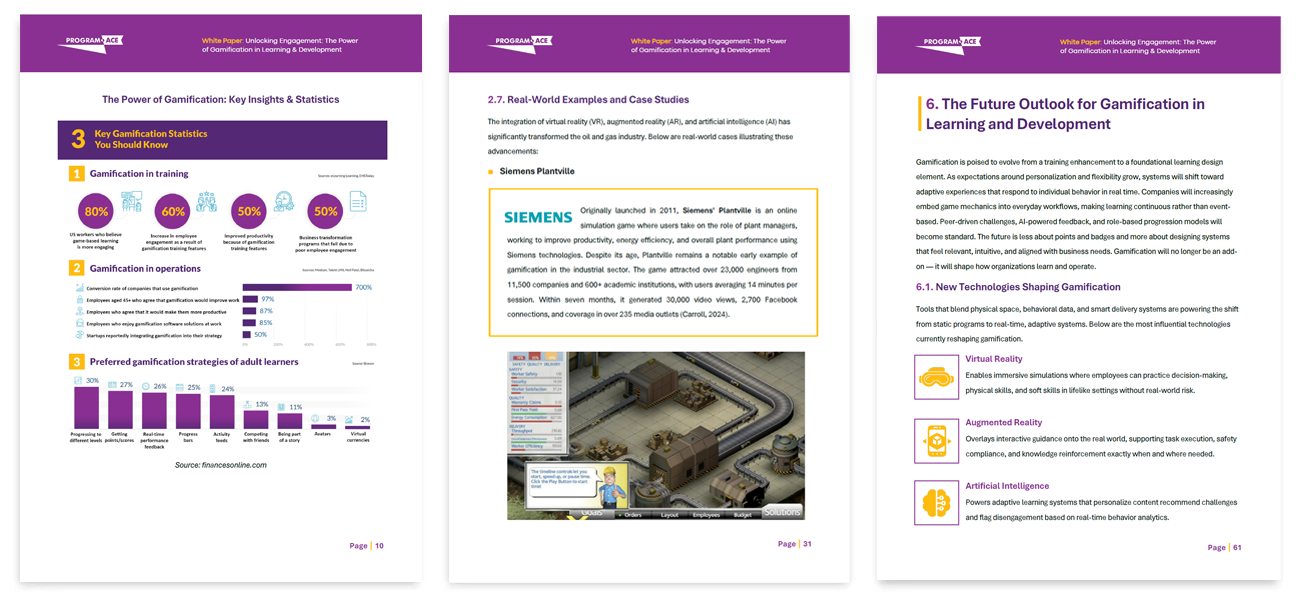
Task: Click the Virtual currencies icon above the 2% bar
Action: coord(349,420)
